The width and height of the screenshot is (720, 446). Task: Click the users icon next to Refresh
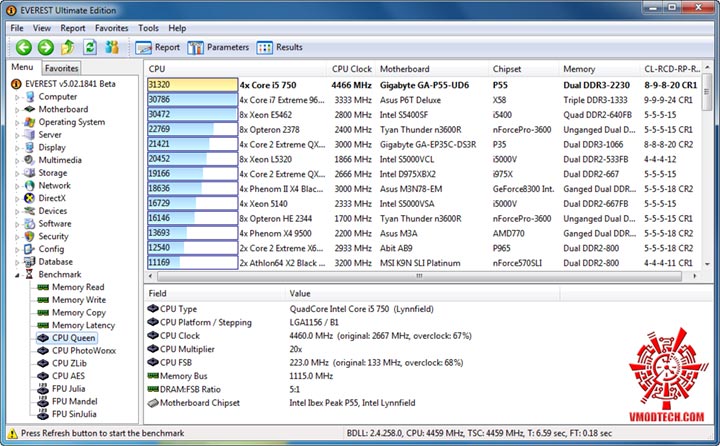point(112,47)
